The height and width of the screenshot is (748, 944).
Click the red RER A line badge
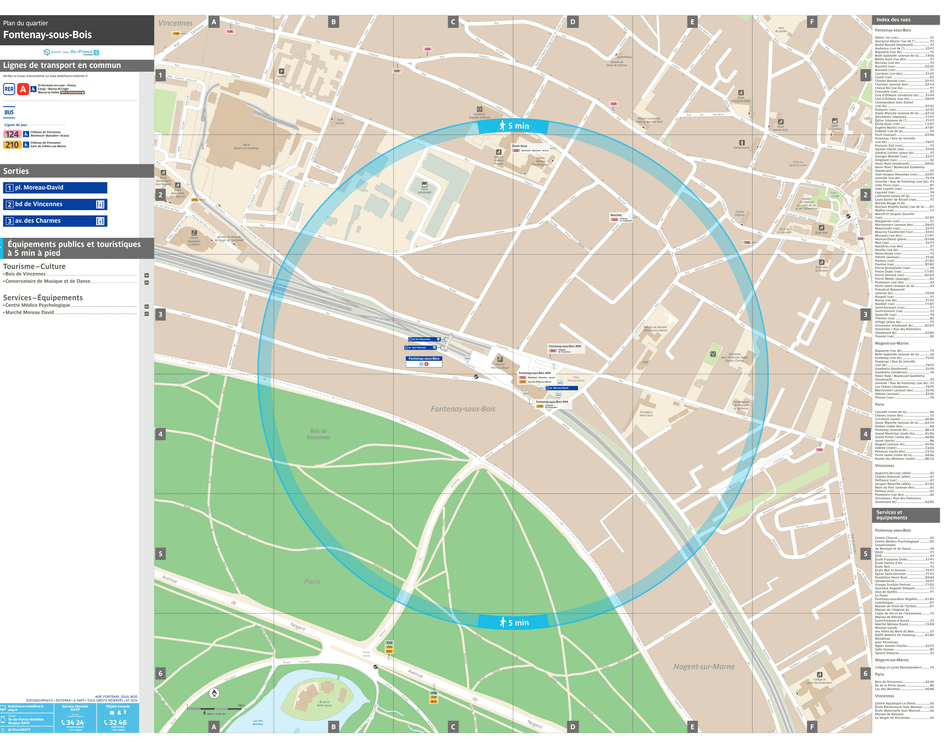[x=21, y=89]
